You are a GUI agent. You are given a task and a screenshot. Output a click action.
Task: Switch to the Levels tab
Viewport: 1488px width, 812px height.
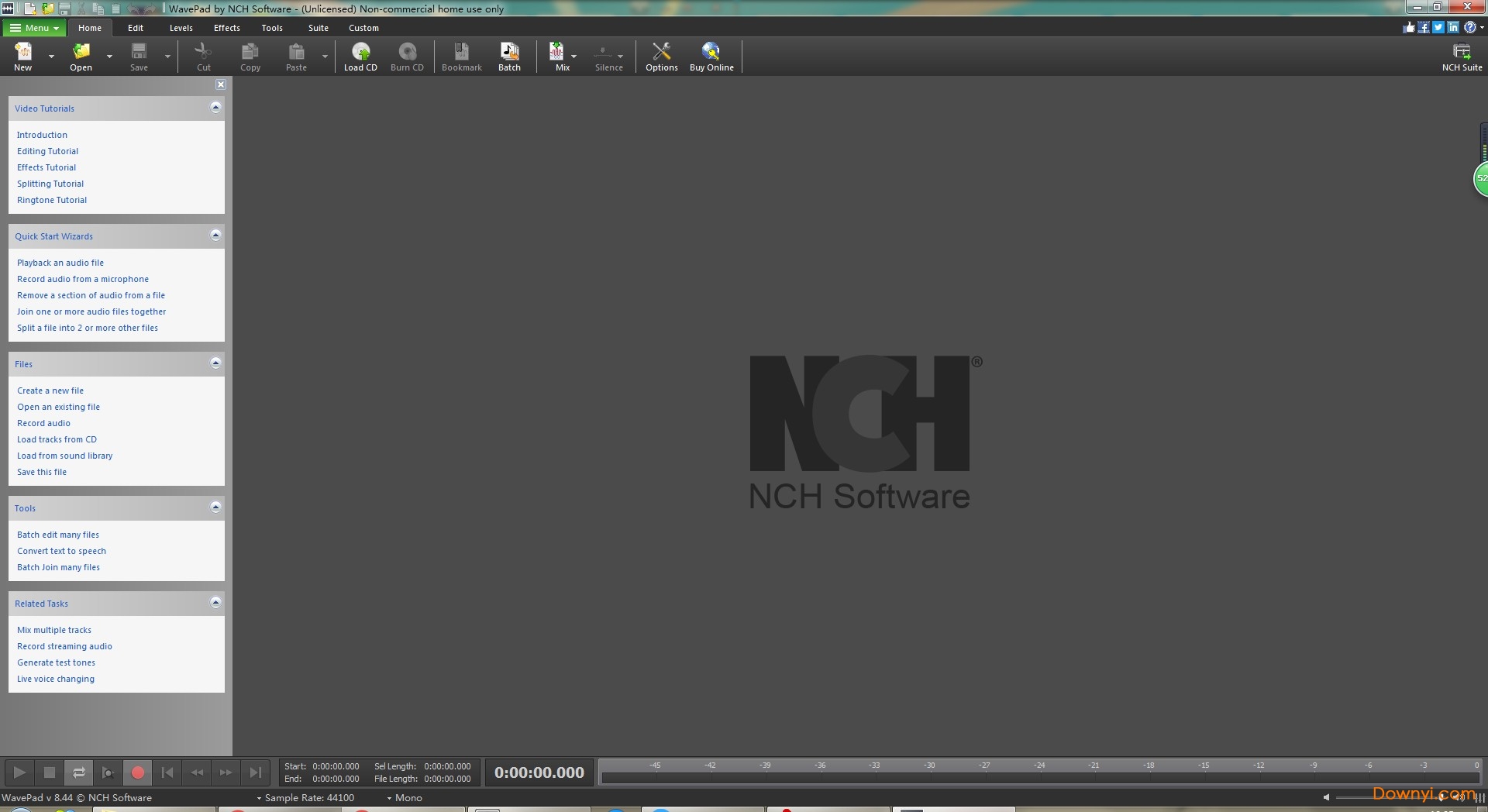(181, 28)
